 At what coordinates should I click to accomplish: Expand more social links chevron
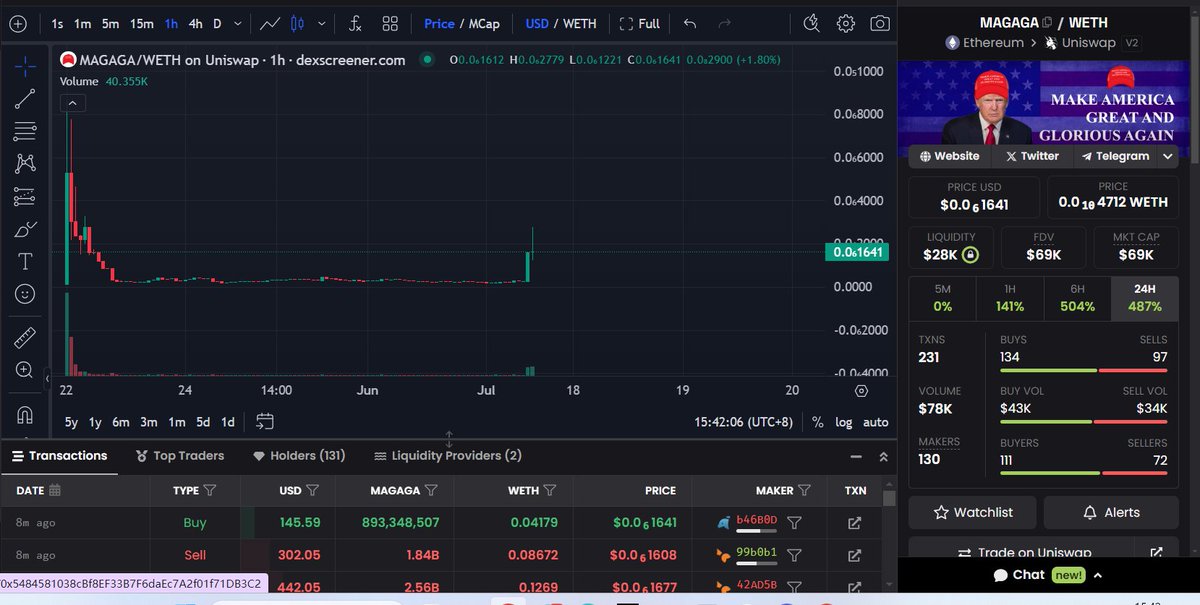[1167, 156]
